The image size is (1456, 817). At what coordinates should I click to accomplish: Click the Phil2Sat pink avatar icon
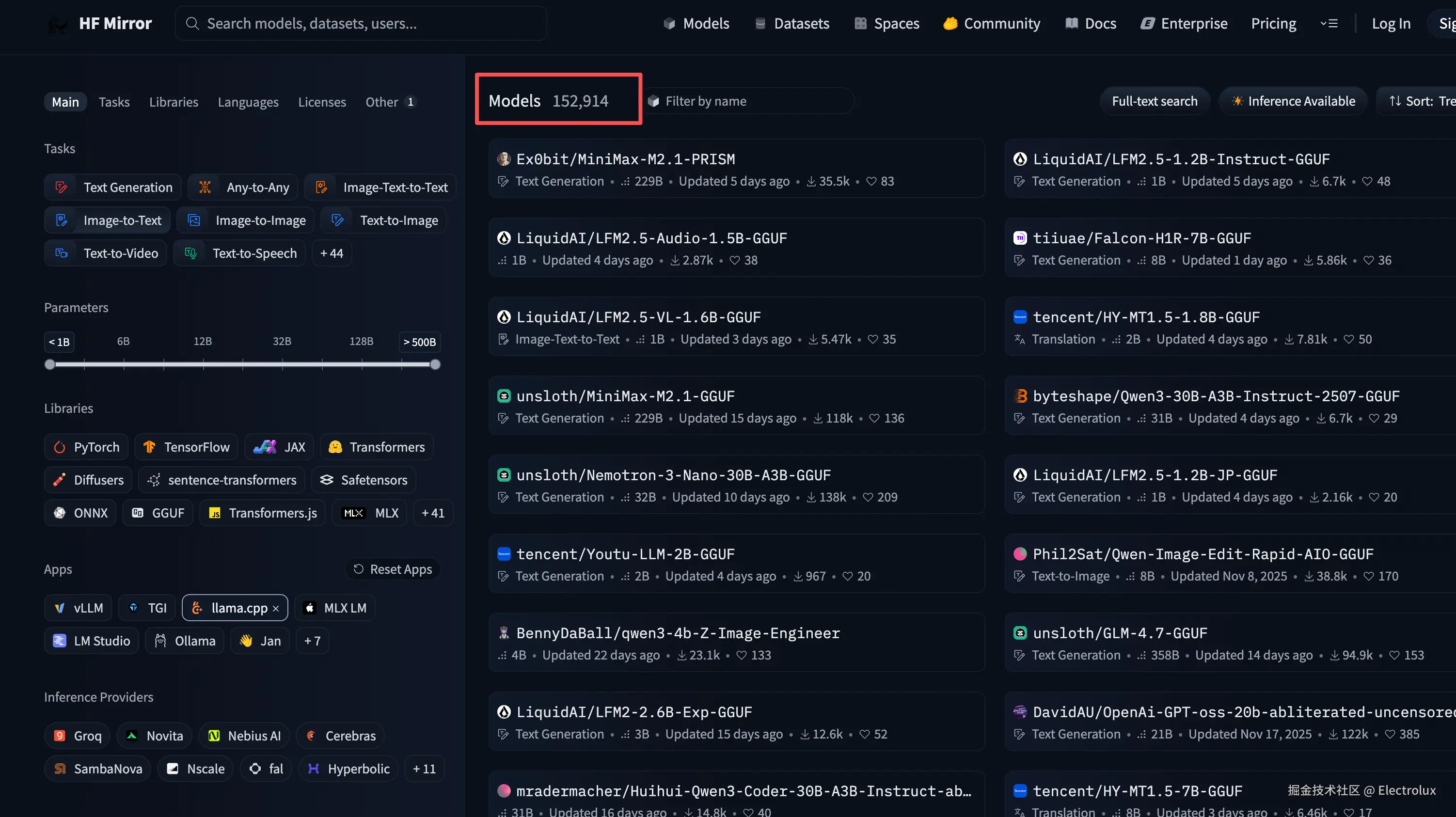[1020, 554]
